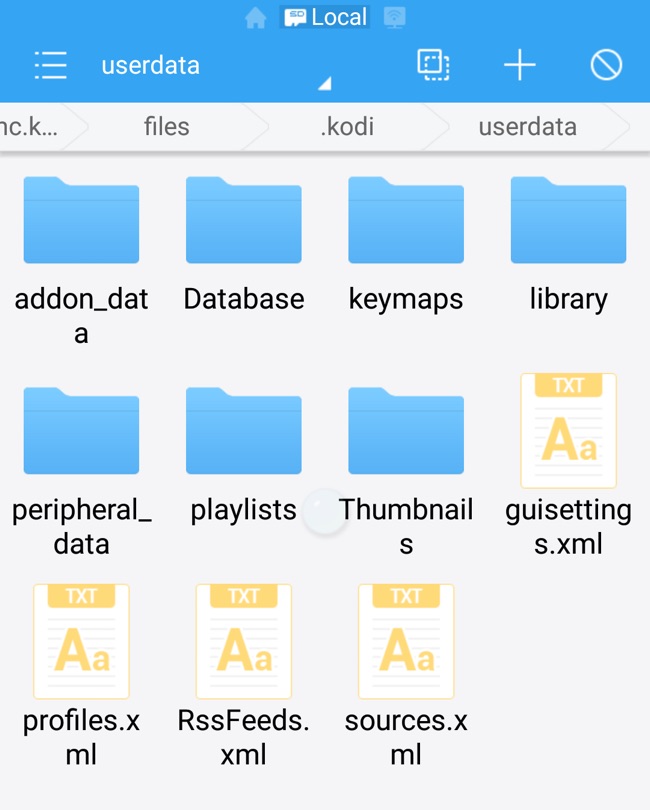
Task: Go to .kodi breadcrumb folder
Action: (x=345, y=127)
